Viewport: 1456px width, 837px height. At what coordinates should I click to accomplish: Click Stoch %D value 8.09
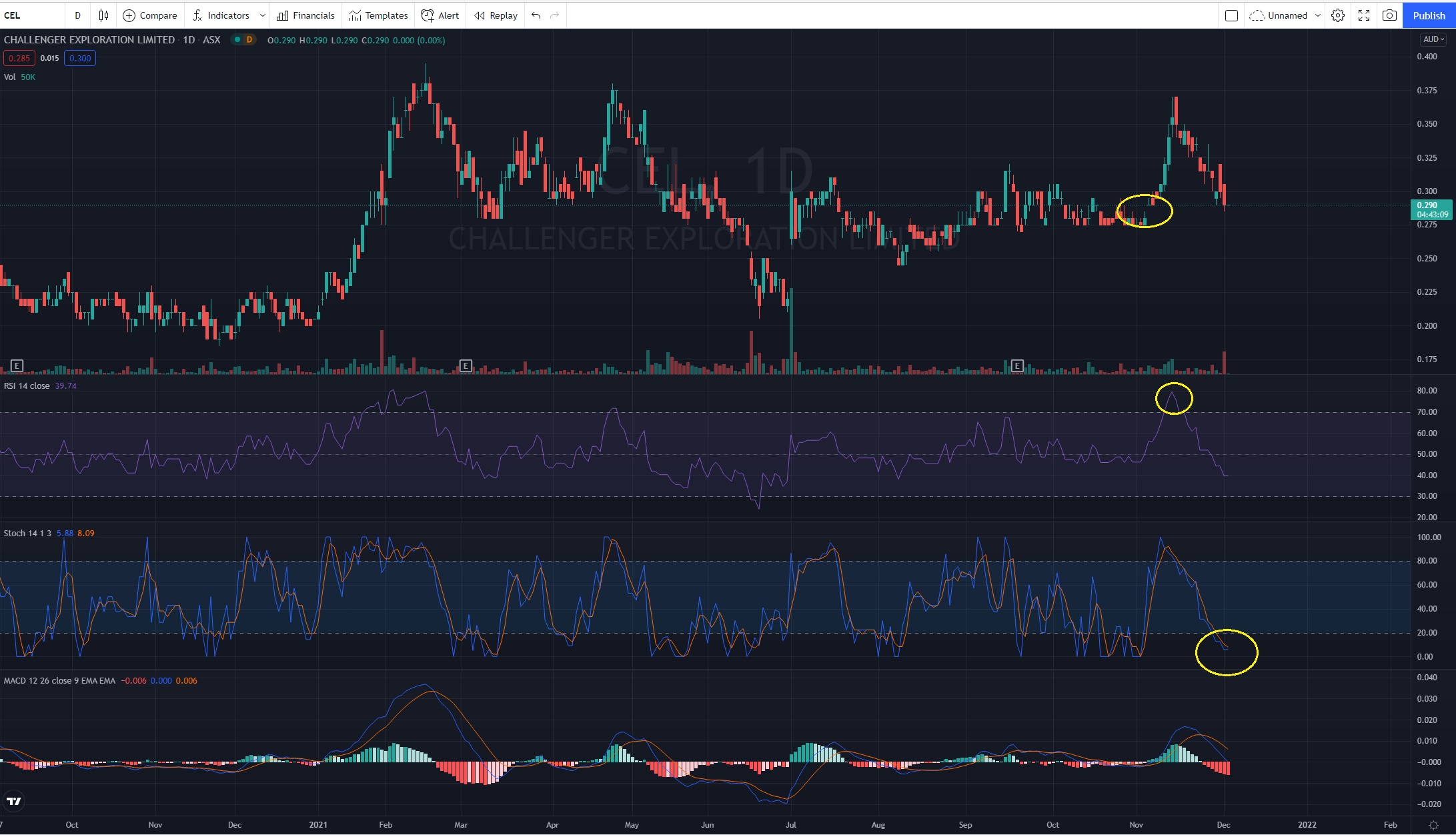[x=86, y=534]
